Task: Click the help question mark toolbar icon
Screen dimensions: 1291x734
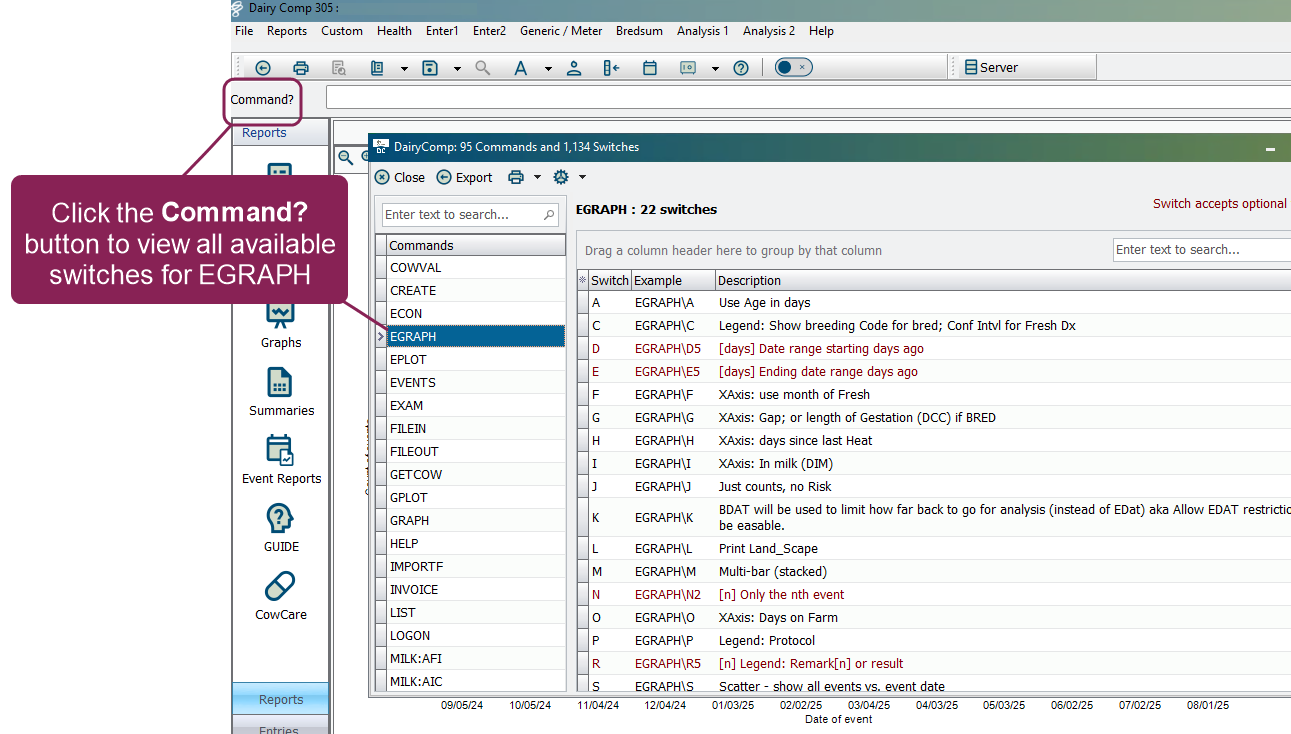Action: coord(741,68)
